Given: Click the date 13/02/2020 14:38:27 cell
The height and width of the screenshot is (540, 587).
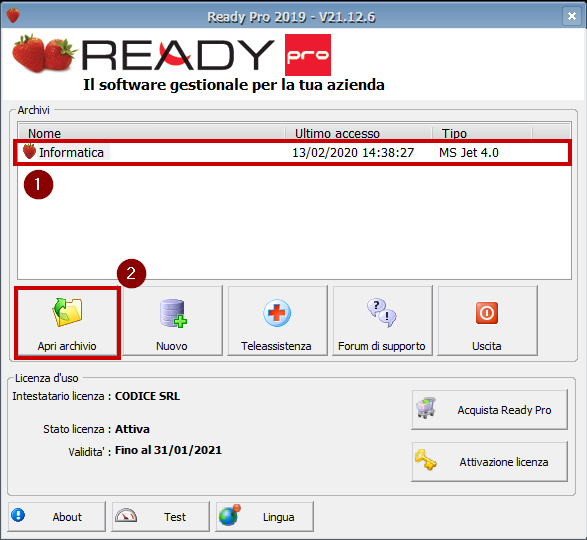Looking at the screenshot, I should tap(353, 153).
